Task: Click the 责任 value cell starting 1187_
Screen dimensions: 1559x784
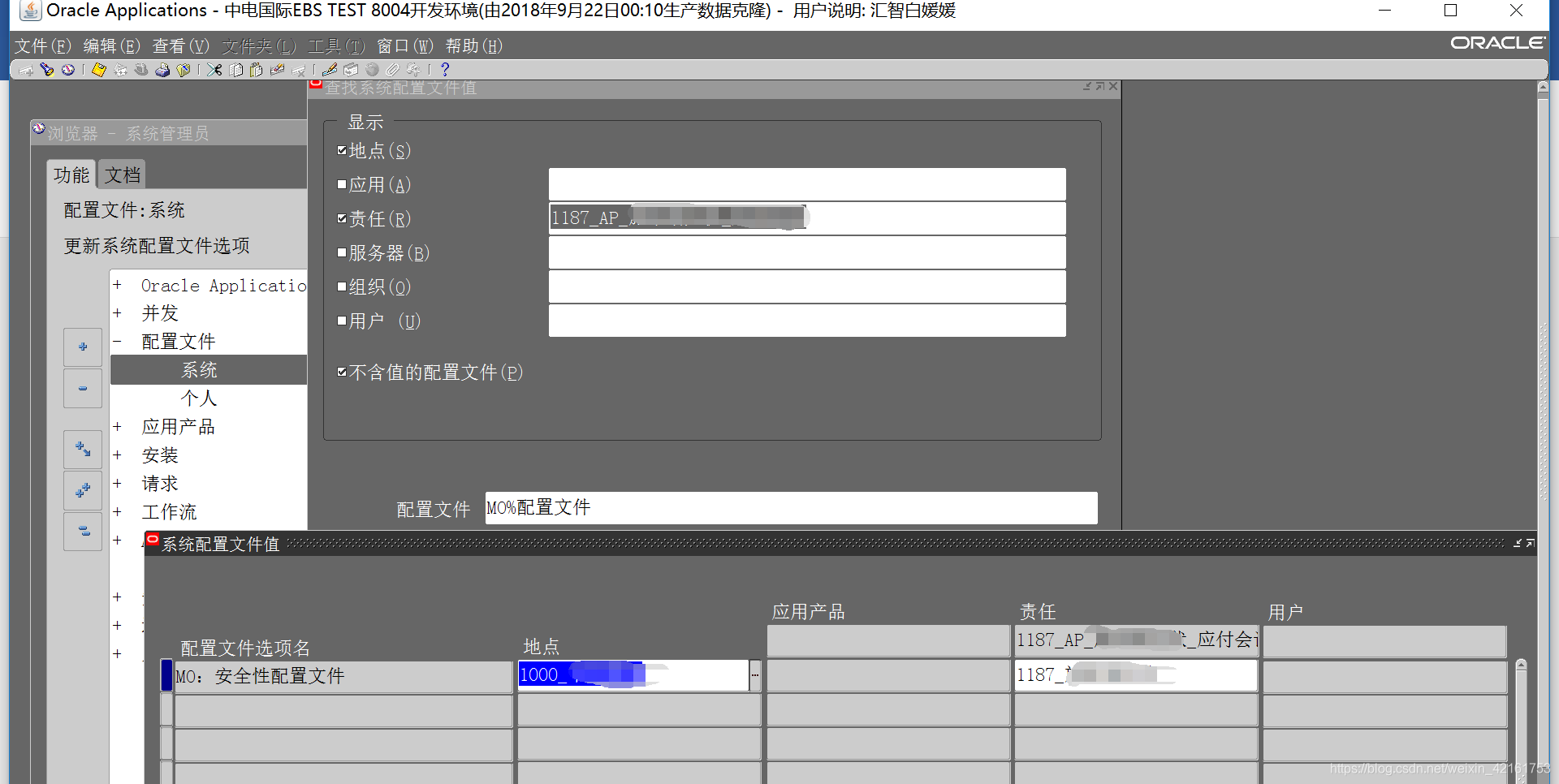Action: [1136, 675]
